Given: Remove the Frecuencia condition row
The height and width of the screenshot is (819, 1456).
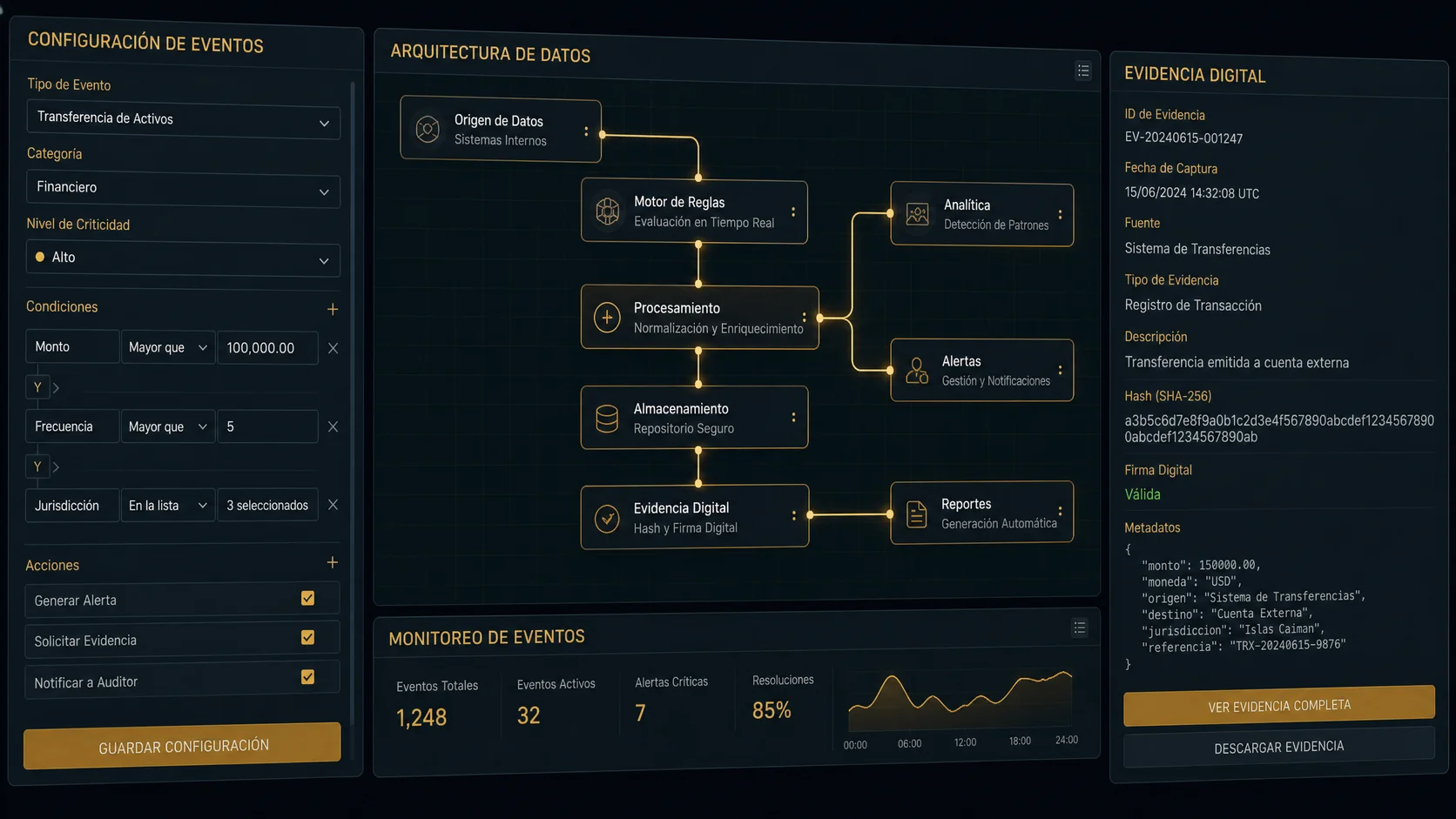Looking at the screenshot, I should (333, 426).
